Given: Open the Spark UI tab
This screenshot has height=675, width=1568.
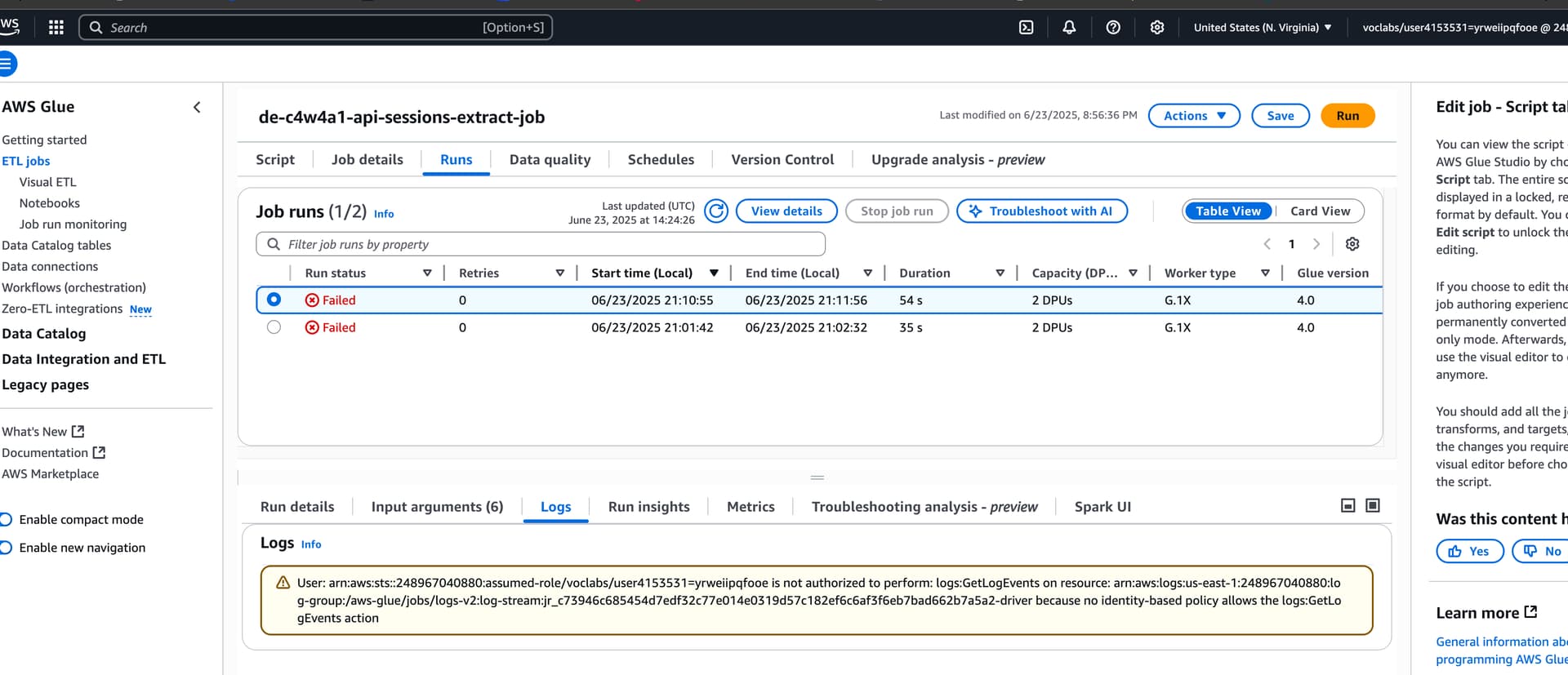Looking at the screenshot, I should pyautogui.click(x=1102, y=507).
